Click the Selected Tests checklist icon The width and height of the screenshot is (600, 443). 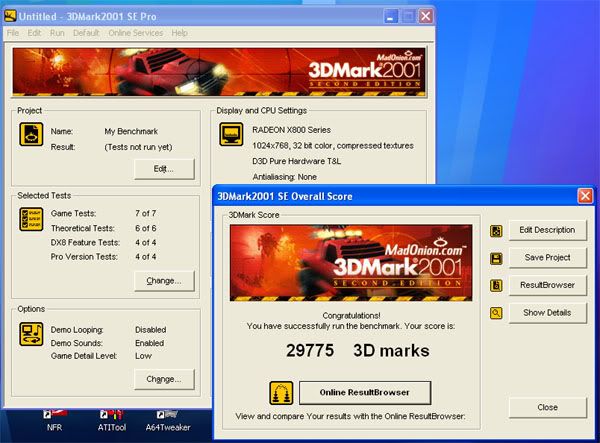point(31,219)
